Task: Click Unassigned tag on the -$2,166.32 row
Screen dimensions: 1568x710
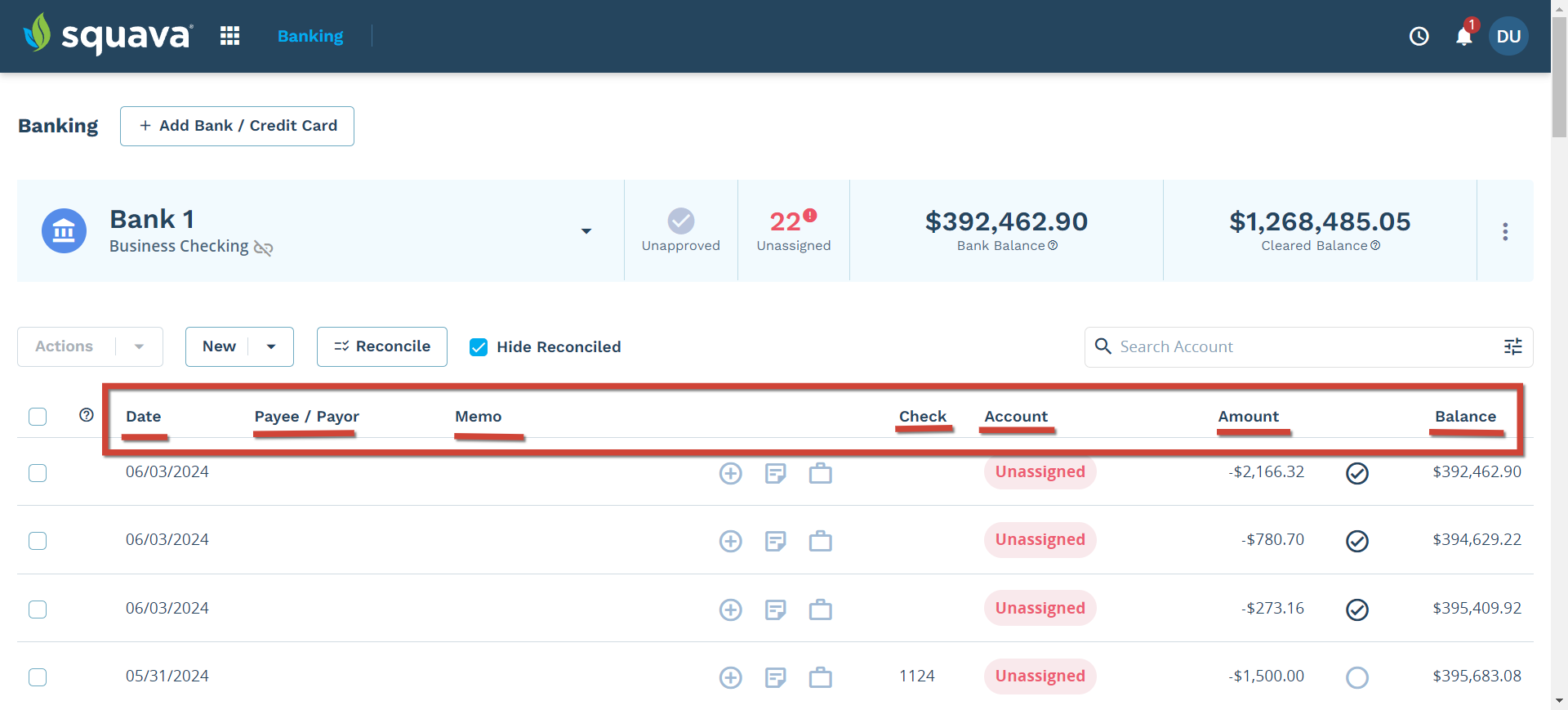Action: [1040, 471]
